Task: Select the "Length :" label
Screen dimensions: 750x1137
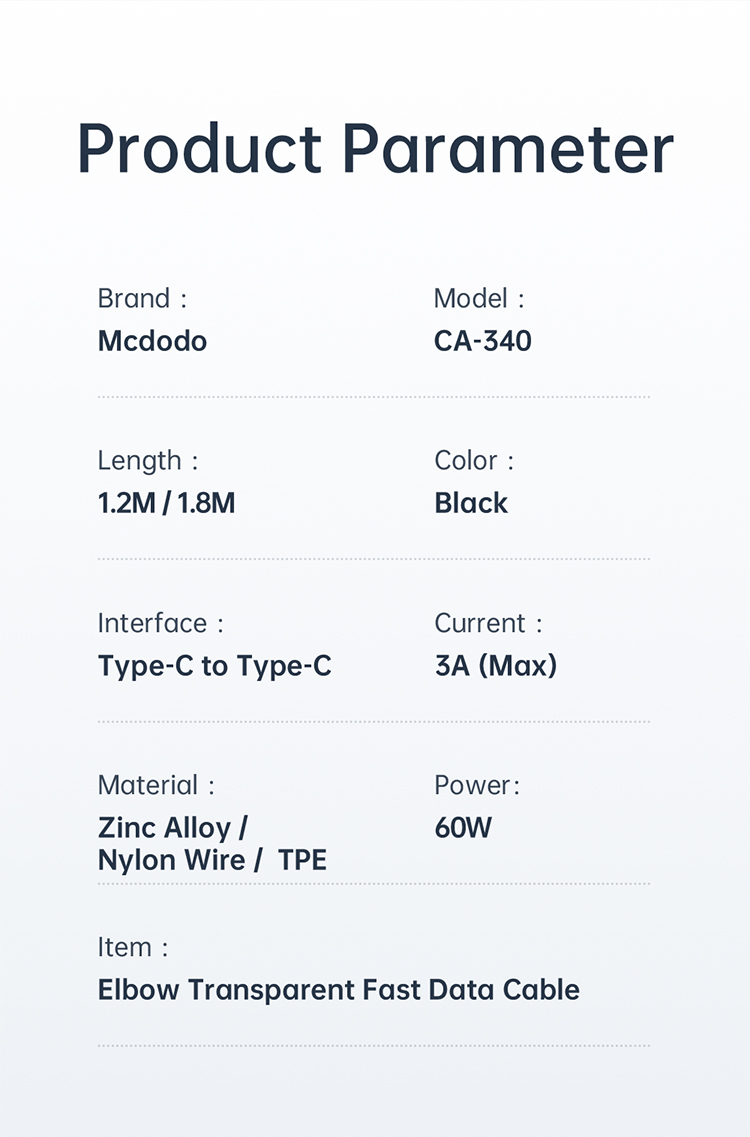Action: 147,461
